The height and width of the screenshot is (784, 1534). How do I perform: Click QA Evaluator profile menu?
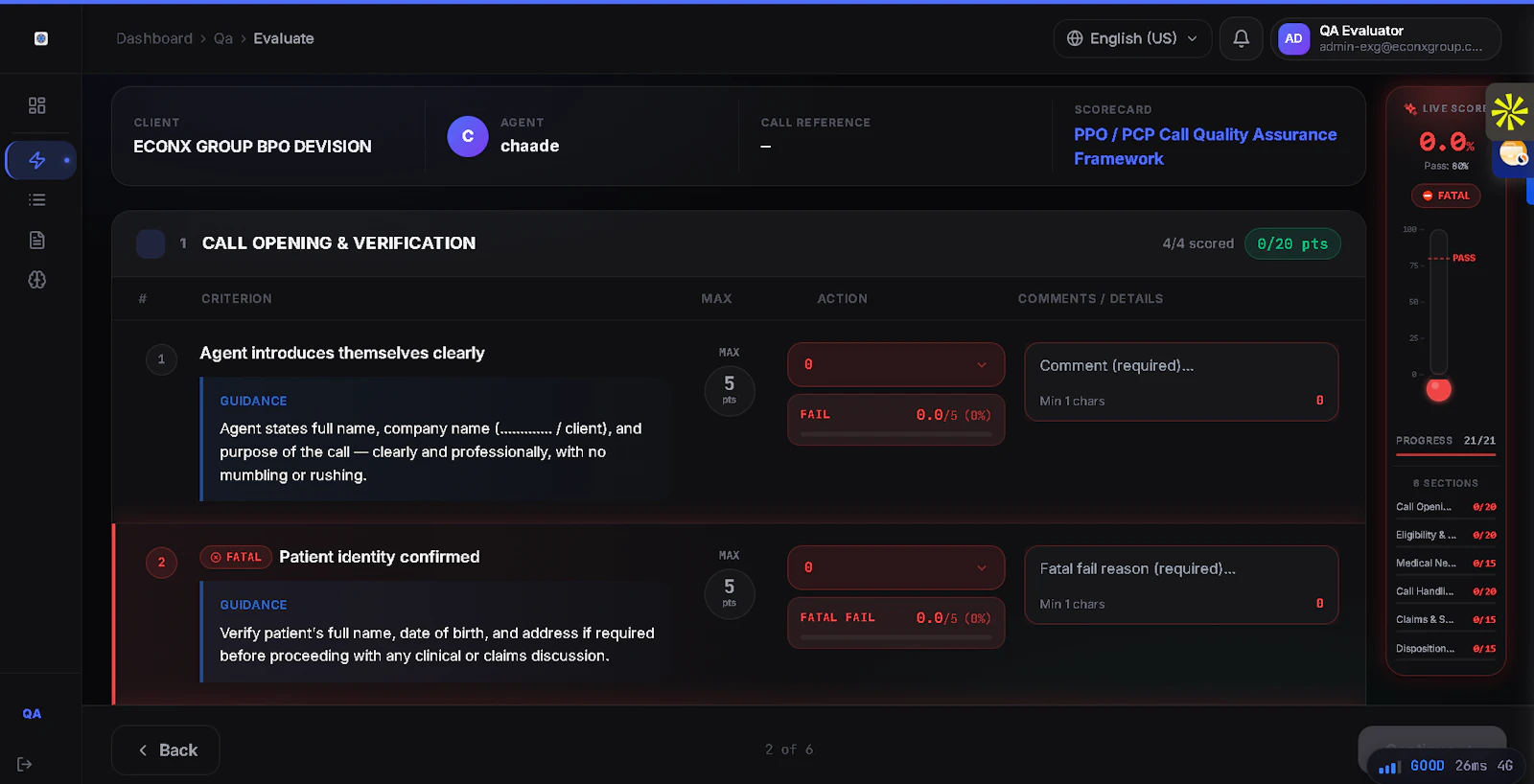click(x=1386, y=38)
